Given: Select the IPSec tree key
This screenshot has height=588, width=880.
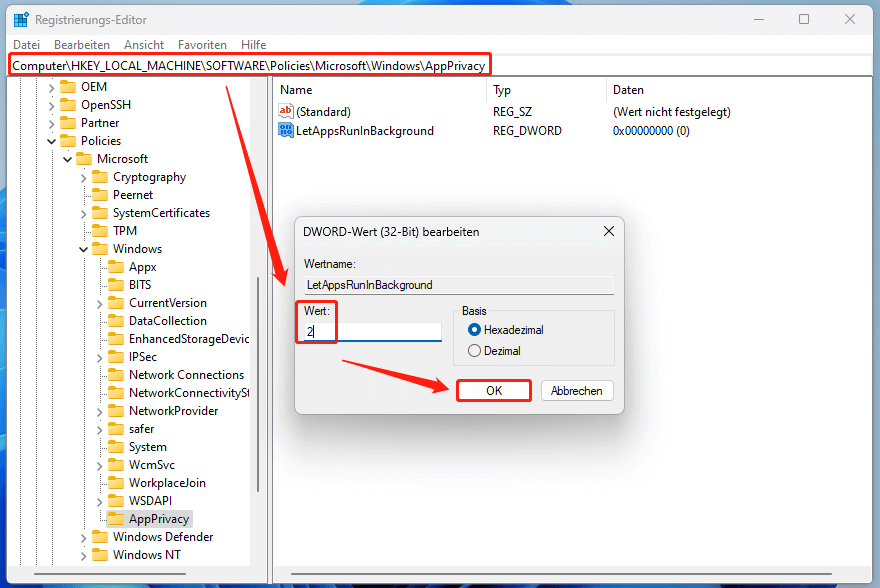Looking at the screenshot, I should click(x=143, y=357).
